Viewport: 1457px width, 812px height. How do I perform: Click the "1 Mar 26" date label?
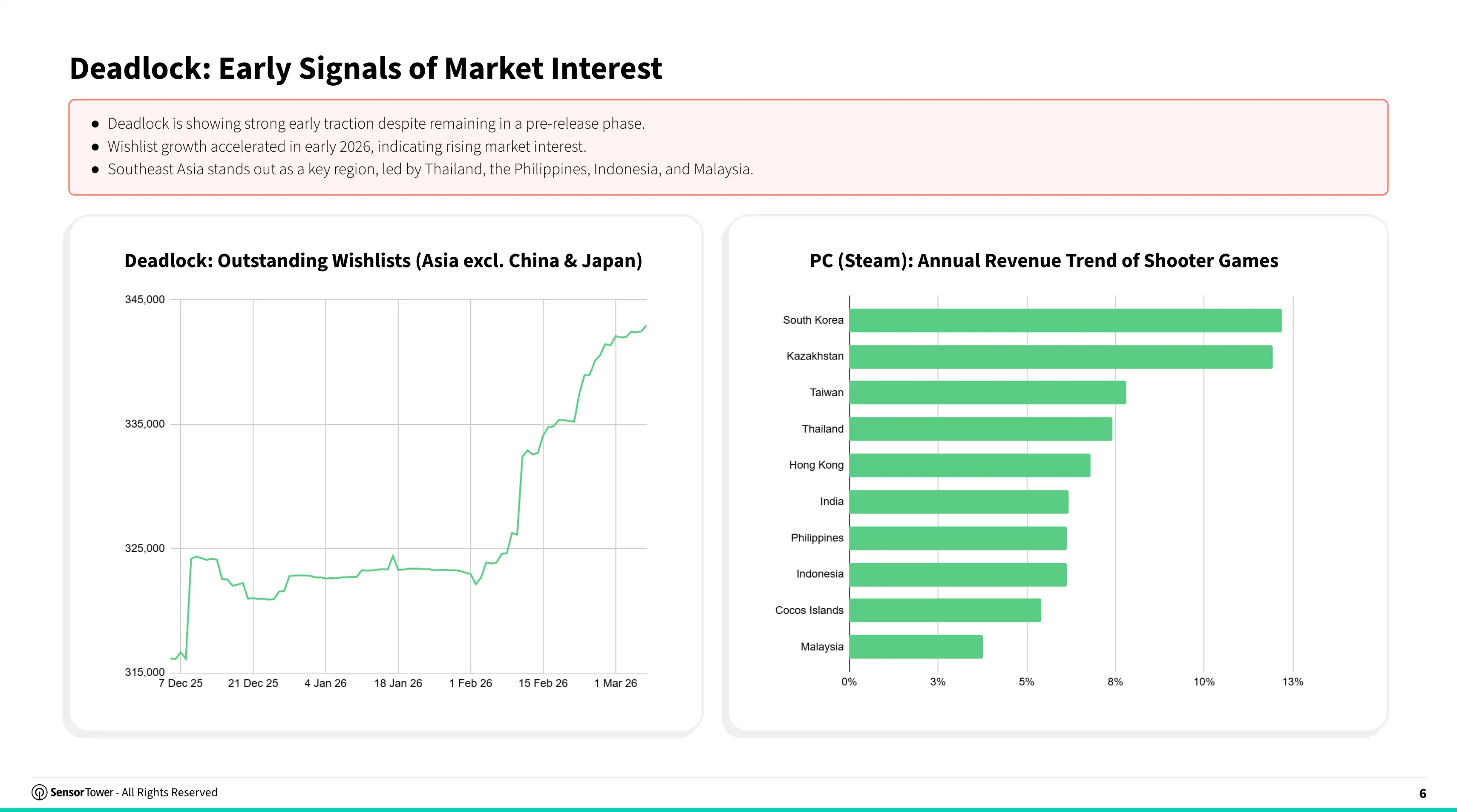[615, 683]
